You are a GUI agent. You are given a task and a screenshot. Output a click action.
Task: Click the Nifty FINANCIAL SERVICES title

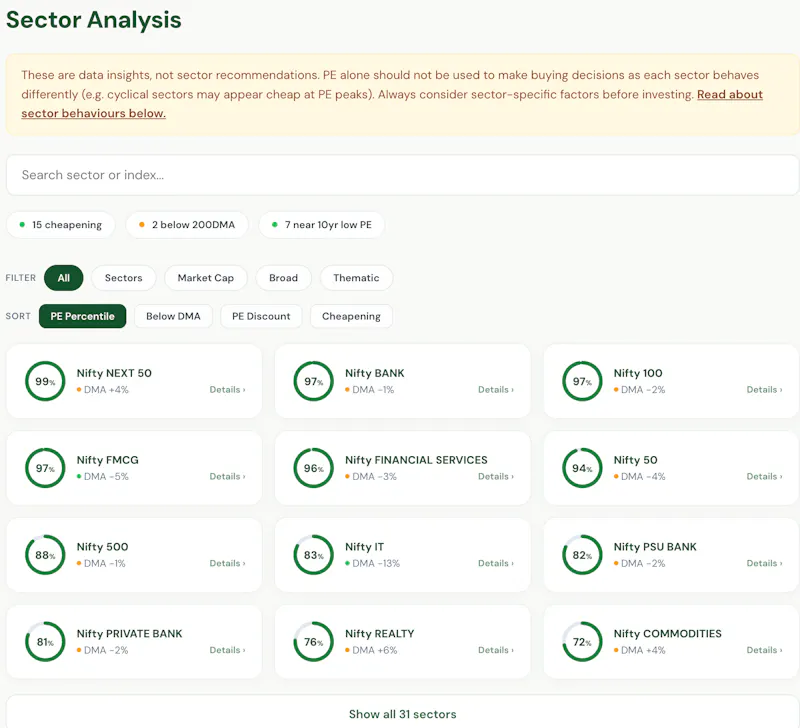tap(416, 460)
